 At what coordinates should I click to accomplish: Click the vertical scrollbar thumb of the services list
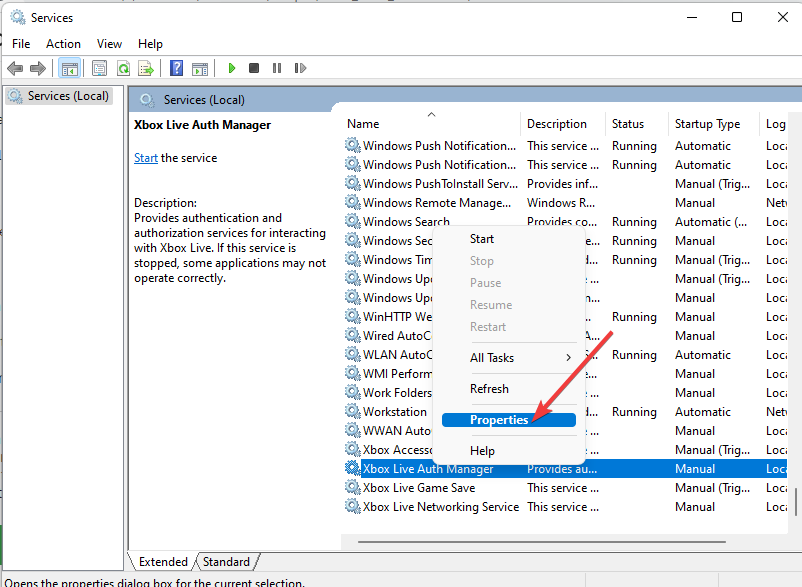[x=795, y=502]
